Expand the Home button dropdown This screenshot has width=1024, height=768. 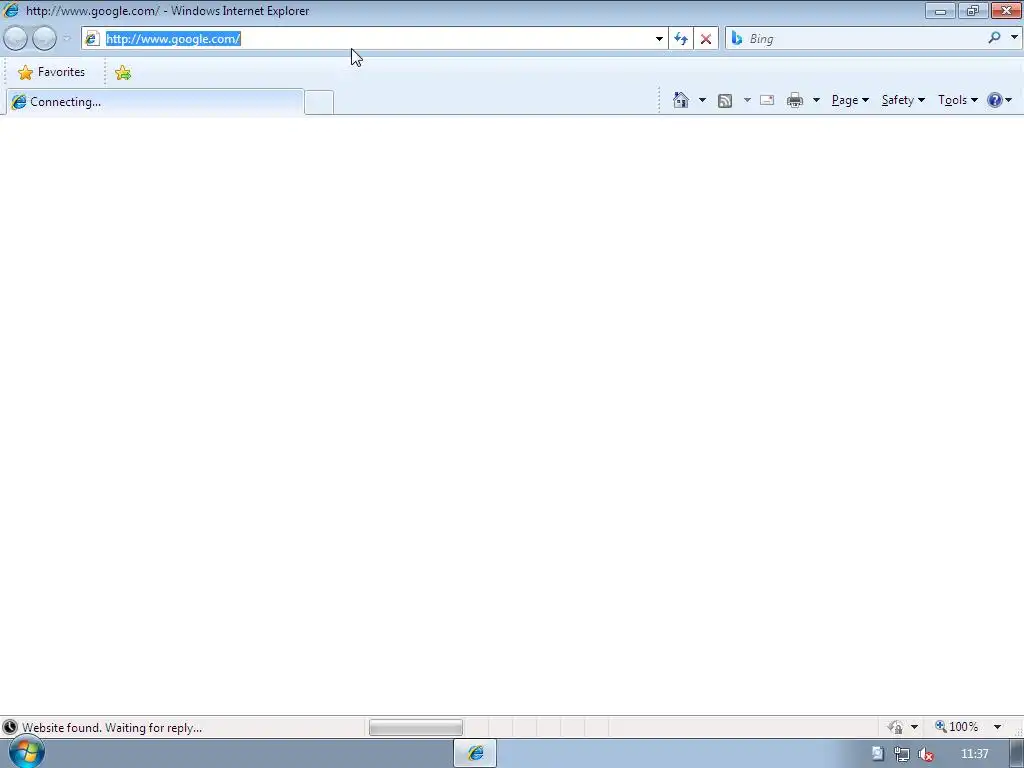coord(702,100)
